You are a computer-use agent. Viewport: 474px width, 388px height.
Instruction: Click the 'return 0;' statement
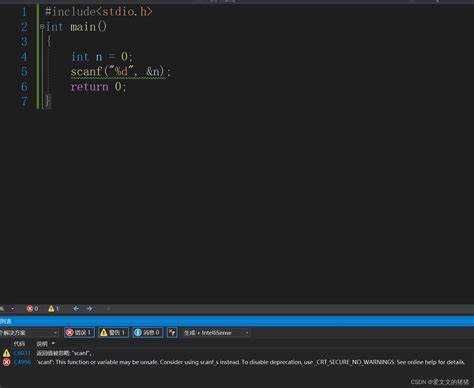coord(98,87)
